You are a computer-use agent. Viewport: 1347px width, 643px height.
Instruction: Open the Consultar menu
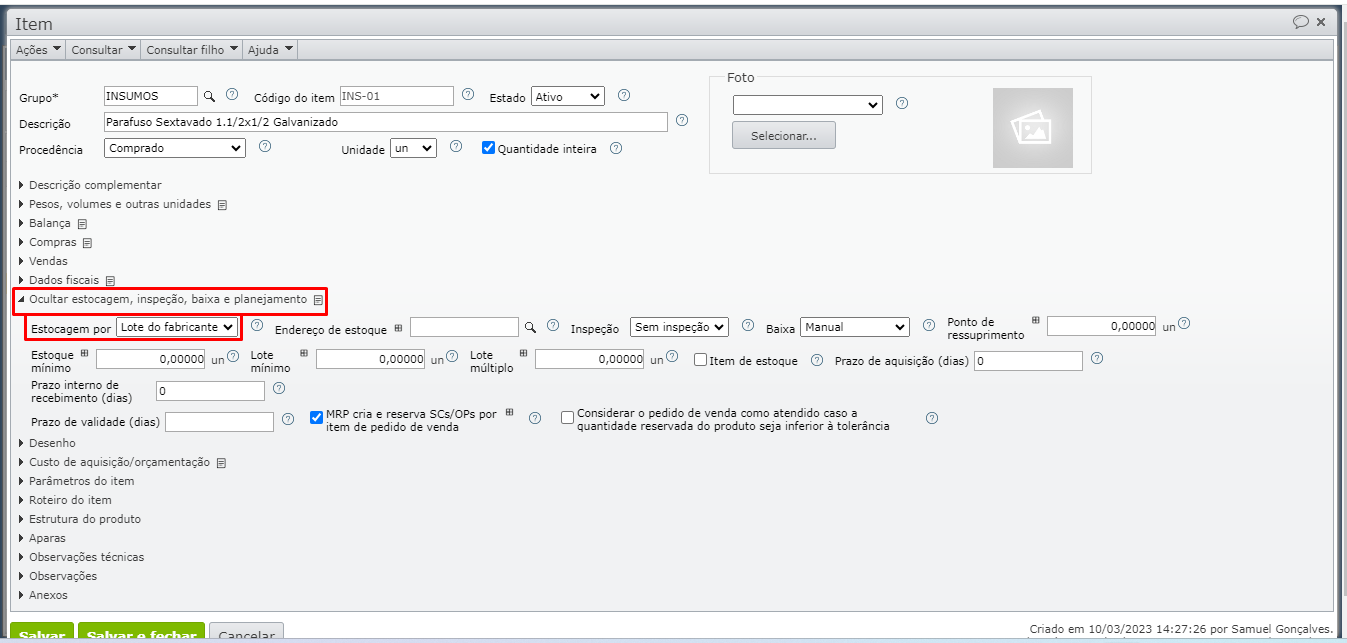coord(104,49)
